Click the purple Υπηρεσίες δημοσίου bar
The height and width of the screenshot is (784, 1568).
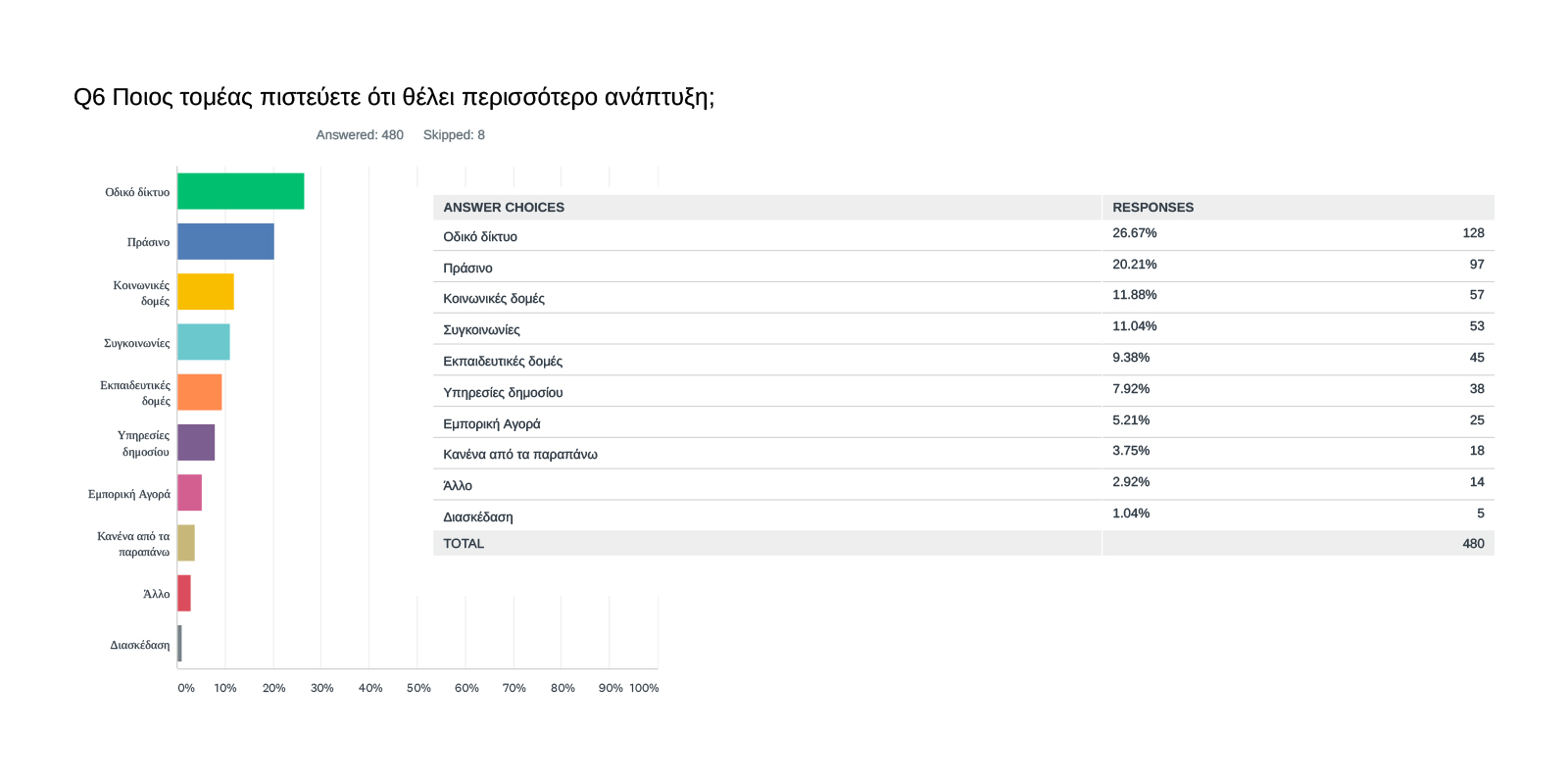point(196,443)
